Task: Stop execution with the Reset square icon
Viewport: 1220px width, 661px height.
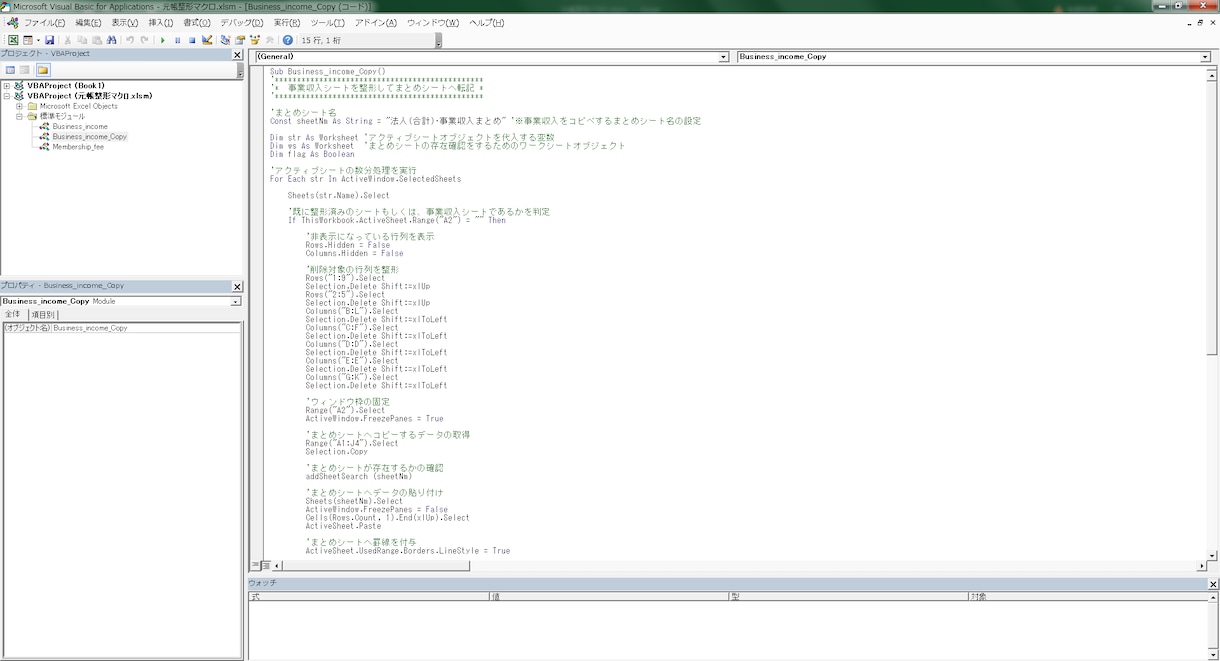Action: 192,40
